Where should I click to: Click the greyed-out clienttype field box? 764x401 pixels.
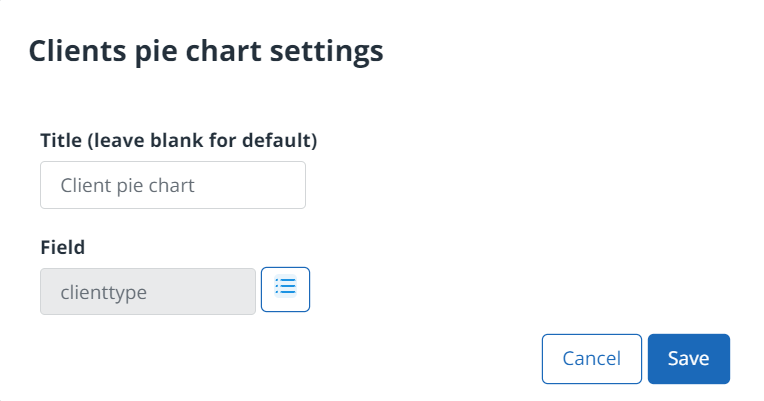coord(147,291)
